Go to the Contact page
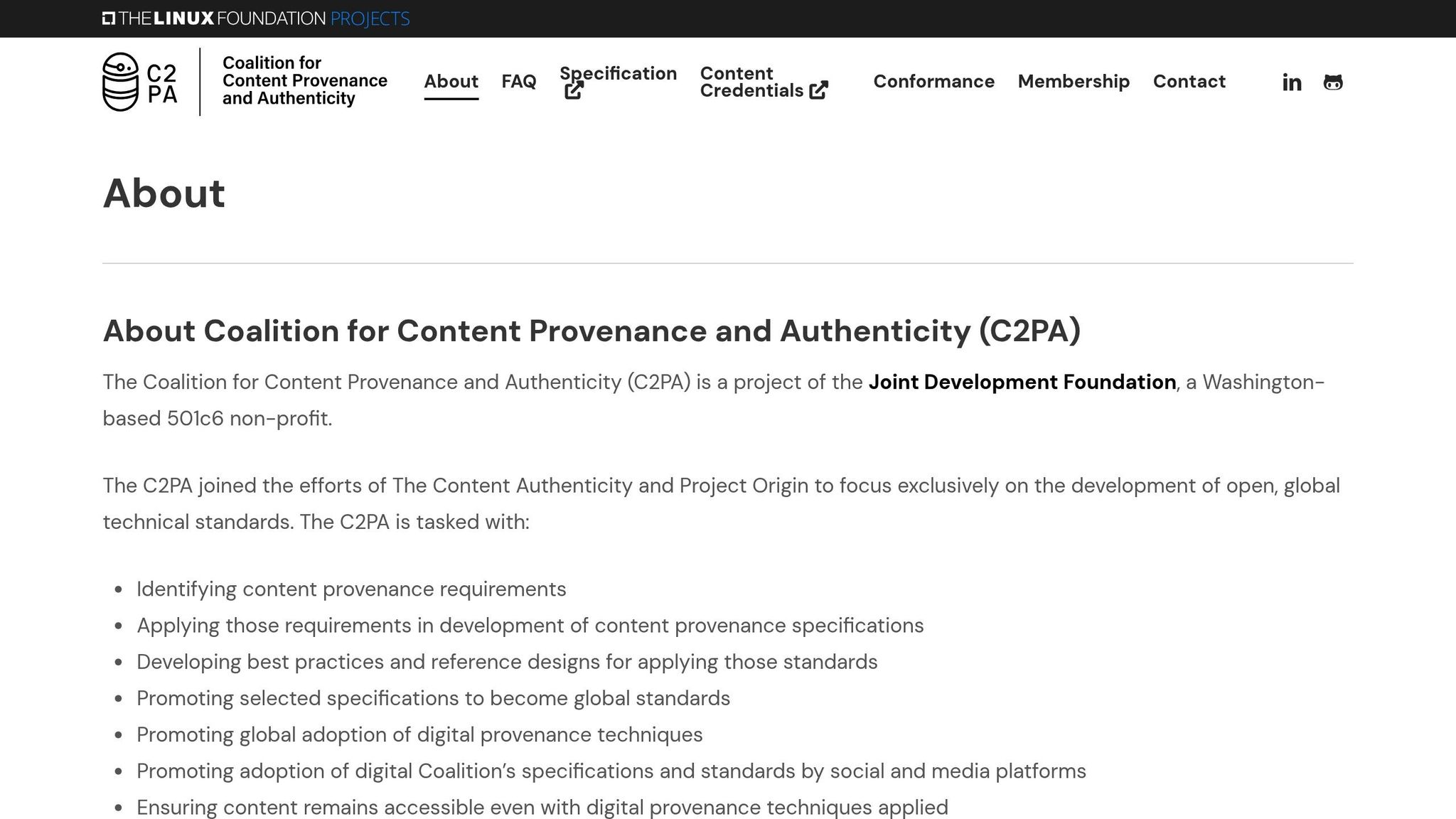Screen dimensions: 1456x819 click(1189, 82)
